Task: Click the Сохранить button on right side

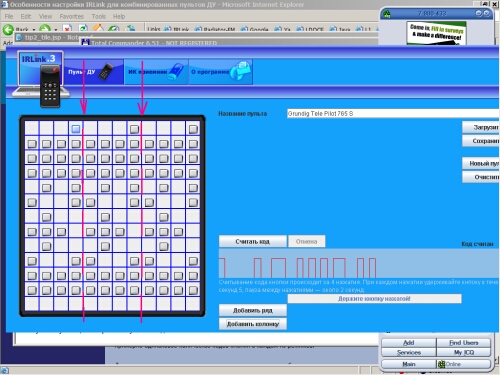Action: [x=480, y=141]
